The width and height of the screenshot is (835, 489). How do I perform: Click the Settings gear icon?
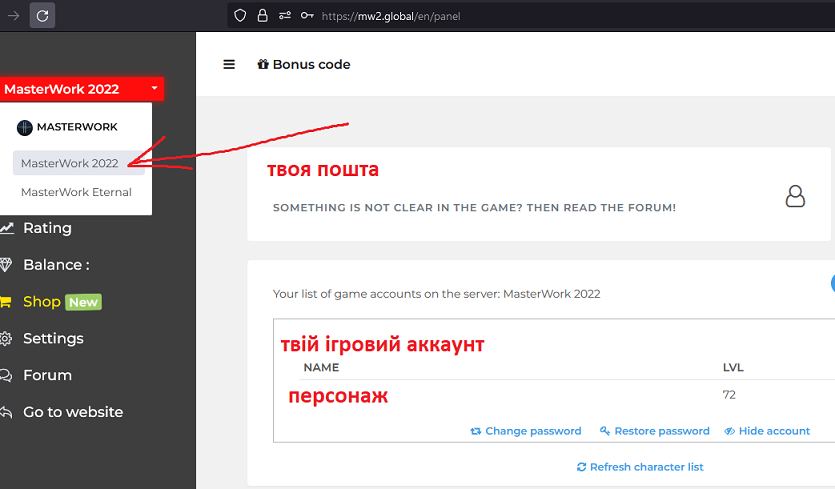(x=6, y=338)
